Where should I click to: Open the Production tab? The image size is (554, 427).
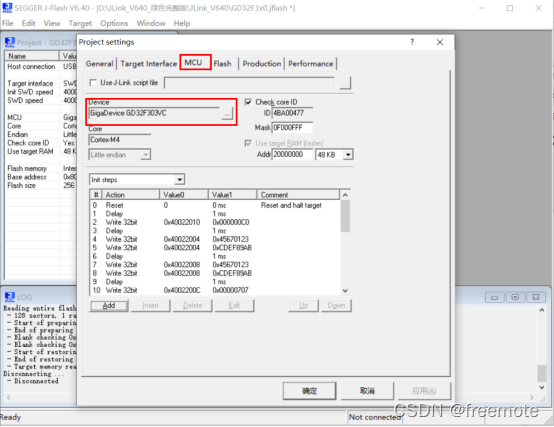point(262,64)
